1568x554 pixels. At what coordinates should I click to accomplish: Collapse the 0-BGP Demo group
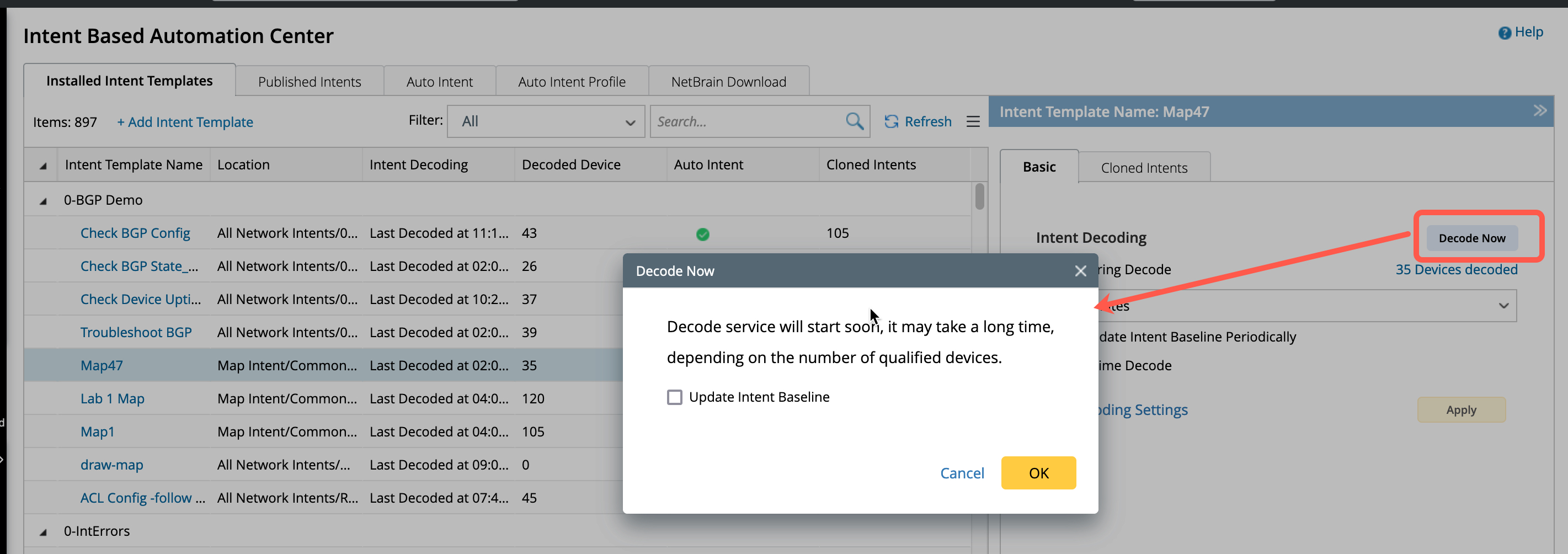[x=42, y=201]
